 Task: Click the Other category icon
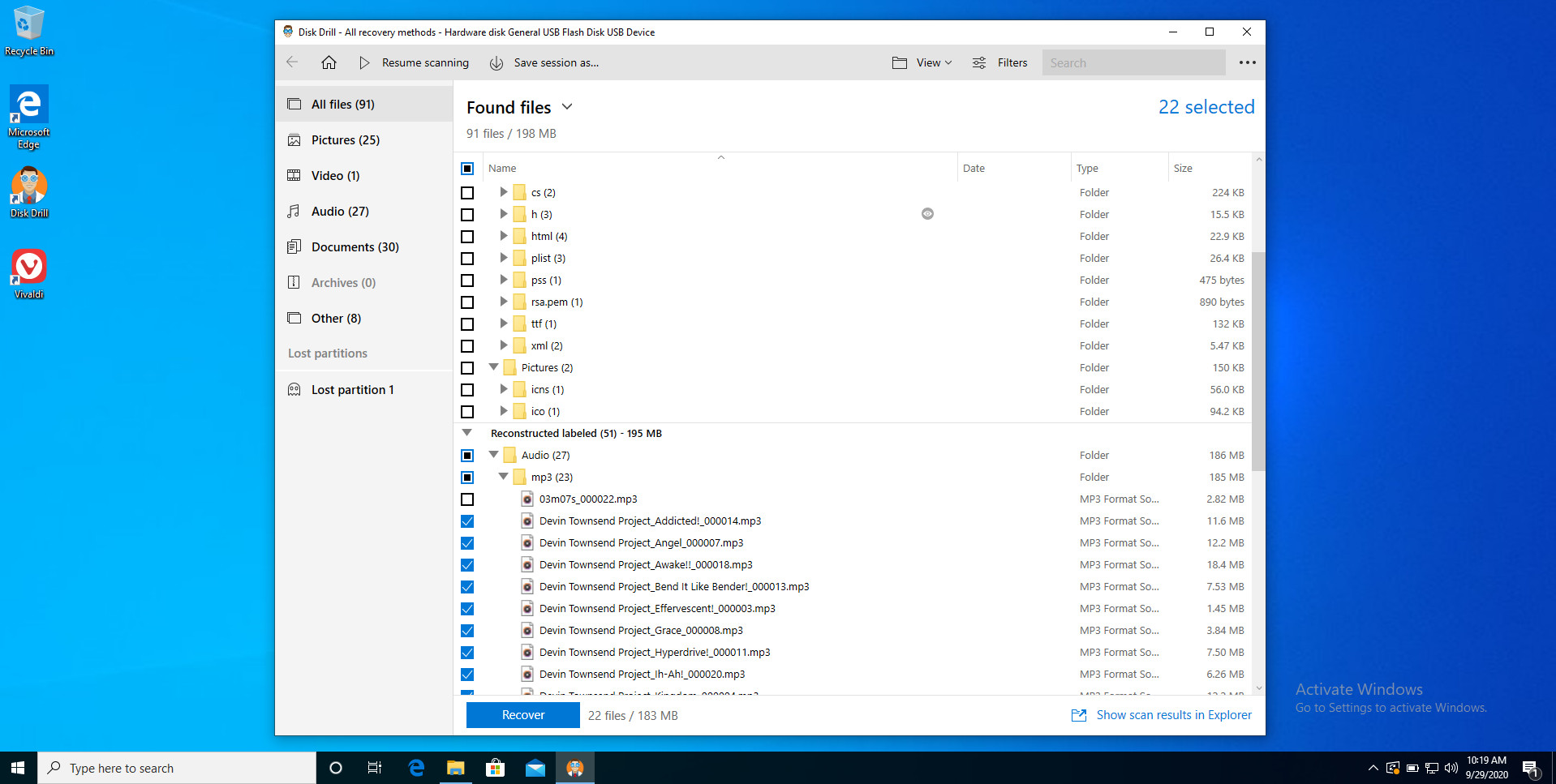coord(294,319)
